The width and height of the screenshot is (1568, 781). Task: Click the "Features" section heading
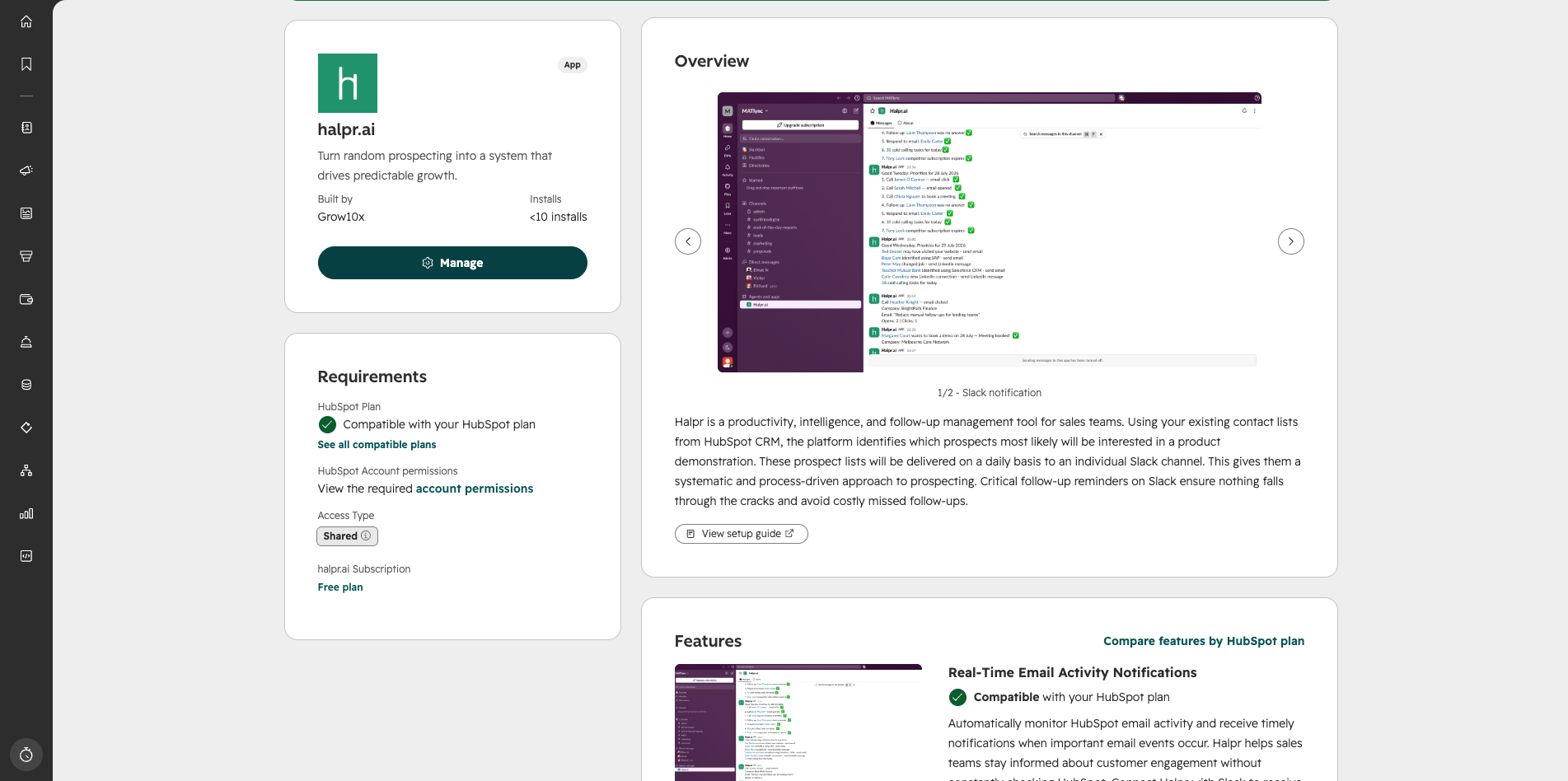708,641
